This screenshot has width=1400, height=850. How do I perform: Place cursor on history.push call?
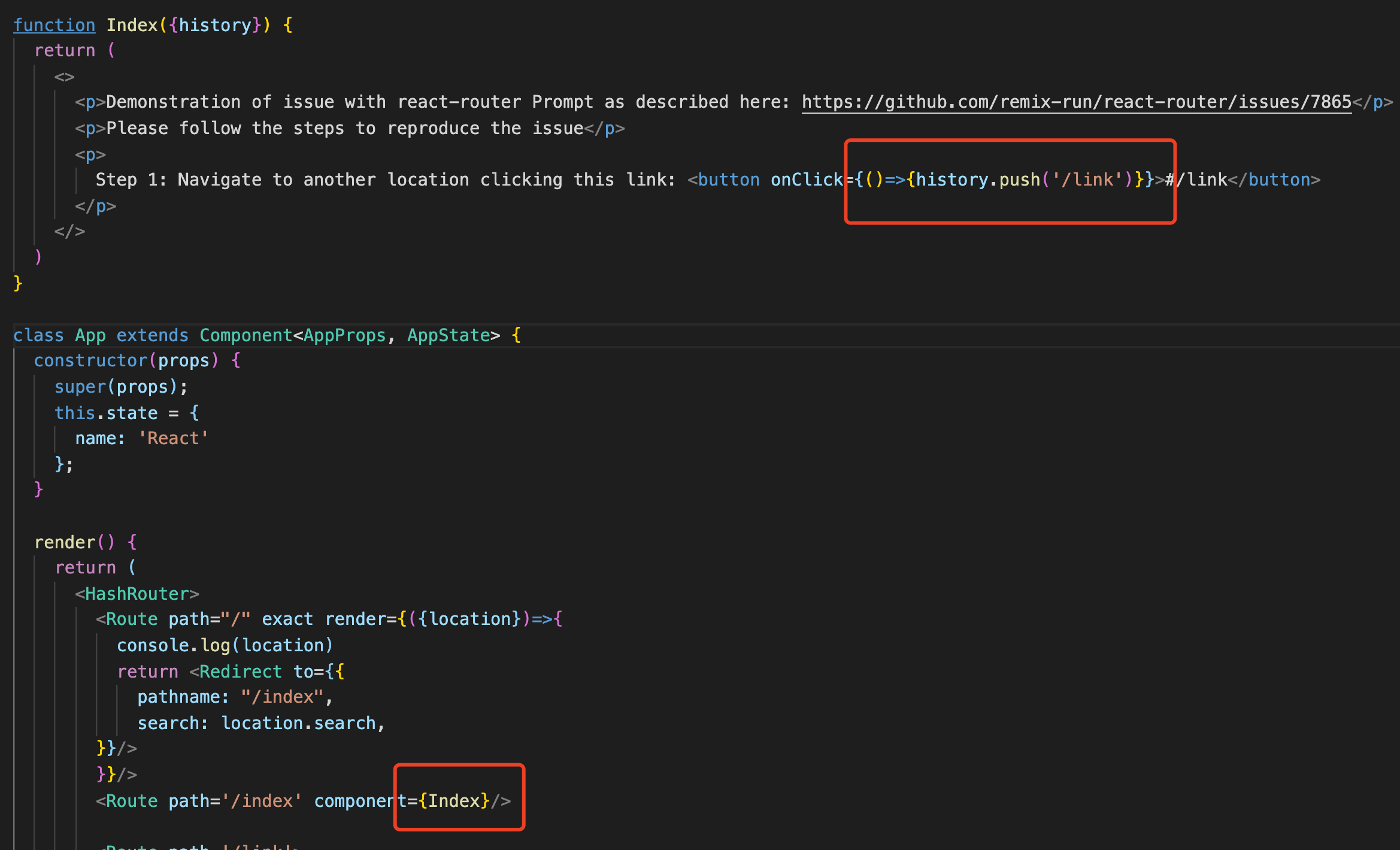click(977, 180)
